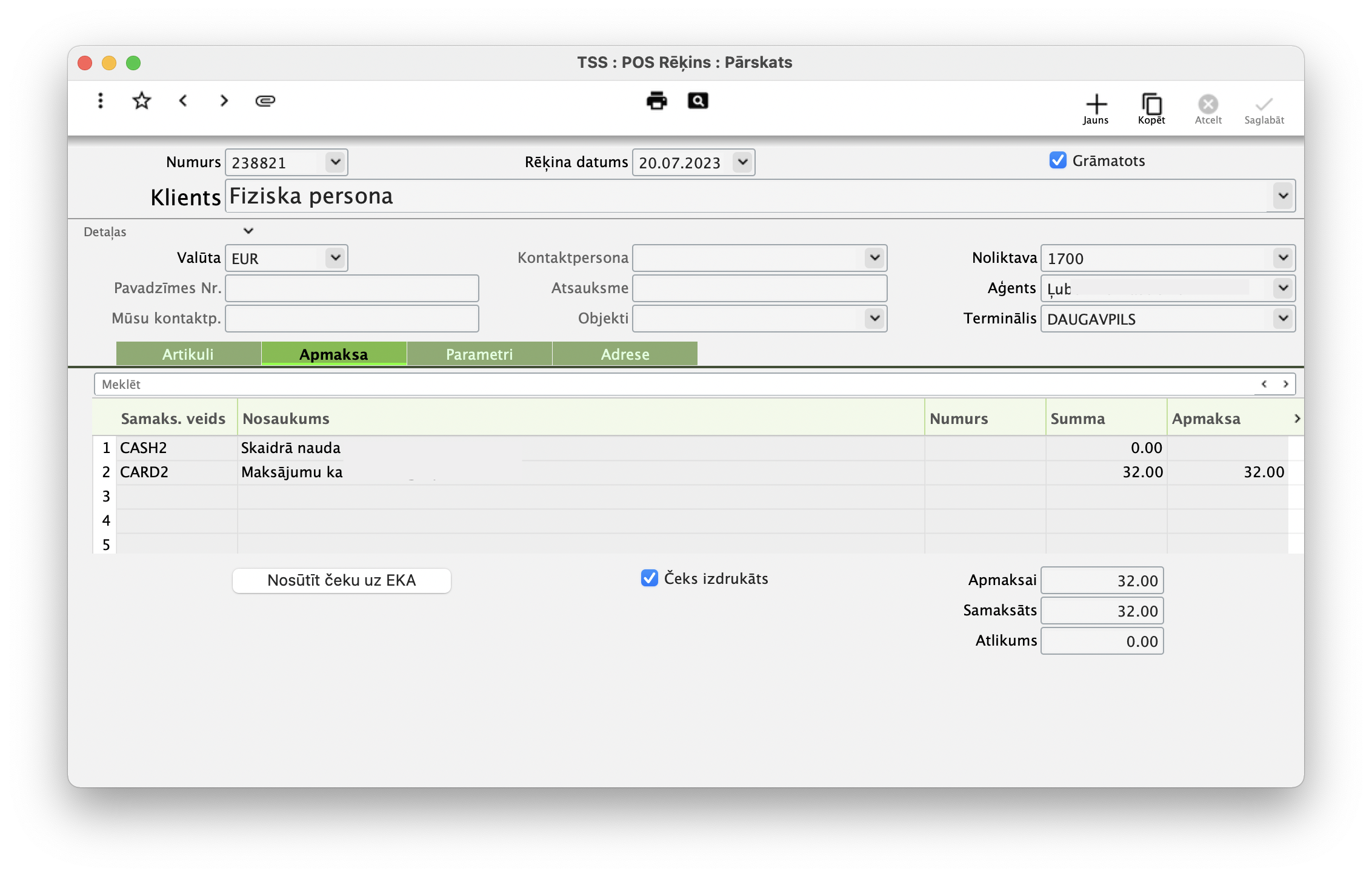Open the Kontaktpersona dropdown
Screen dimensions: 1372x877
(874, 258)
